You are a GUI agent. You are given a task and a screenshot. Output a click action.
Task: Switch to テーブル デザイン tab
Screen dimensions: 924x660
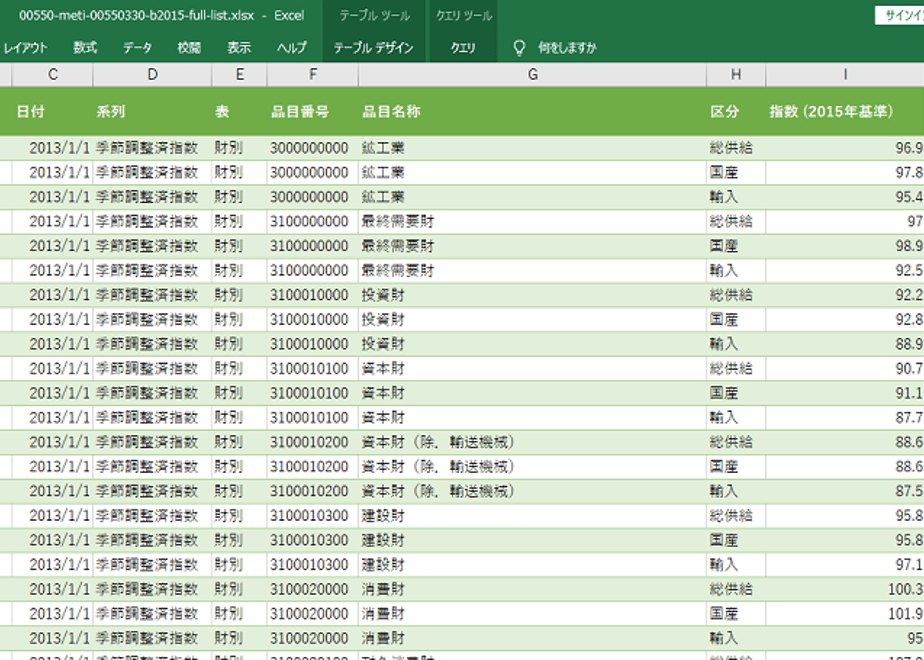[374, 48]
